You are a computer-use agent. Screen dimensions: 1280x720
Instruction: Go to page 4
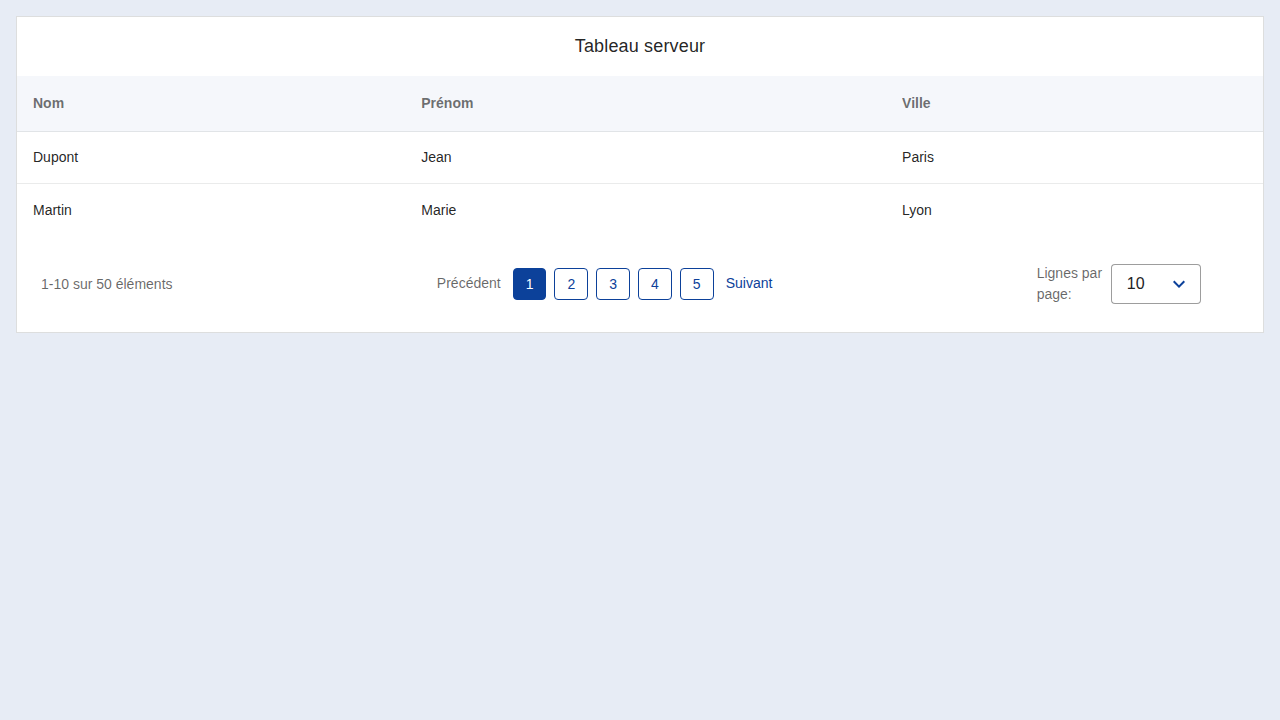point(655,284)
